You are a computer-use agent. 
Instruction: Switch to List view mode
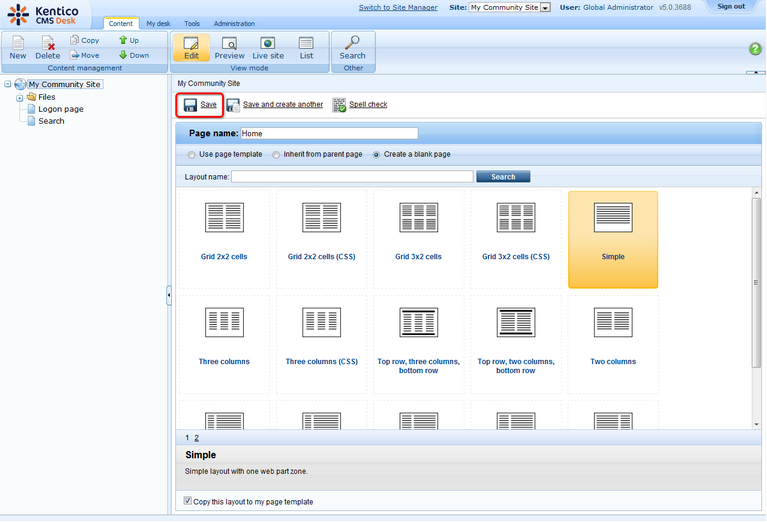click(x=306, y=47)
